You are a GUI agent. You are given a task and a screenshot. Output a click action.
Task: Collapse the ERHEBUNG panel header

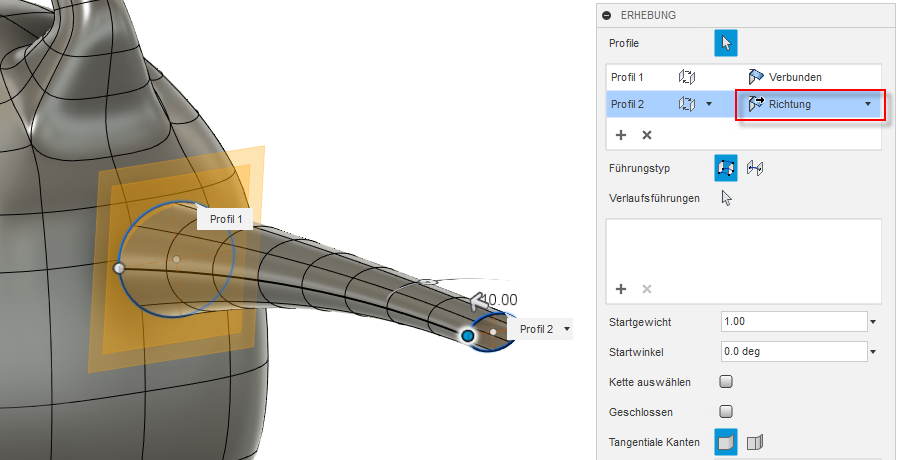(x=606, y=16)
